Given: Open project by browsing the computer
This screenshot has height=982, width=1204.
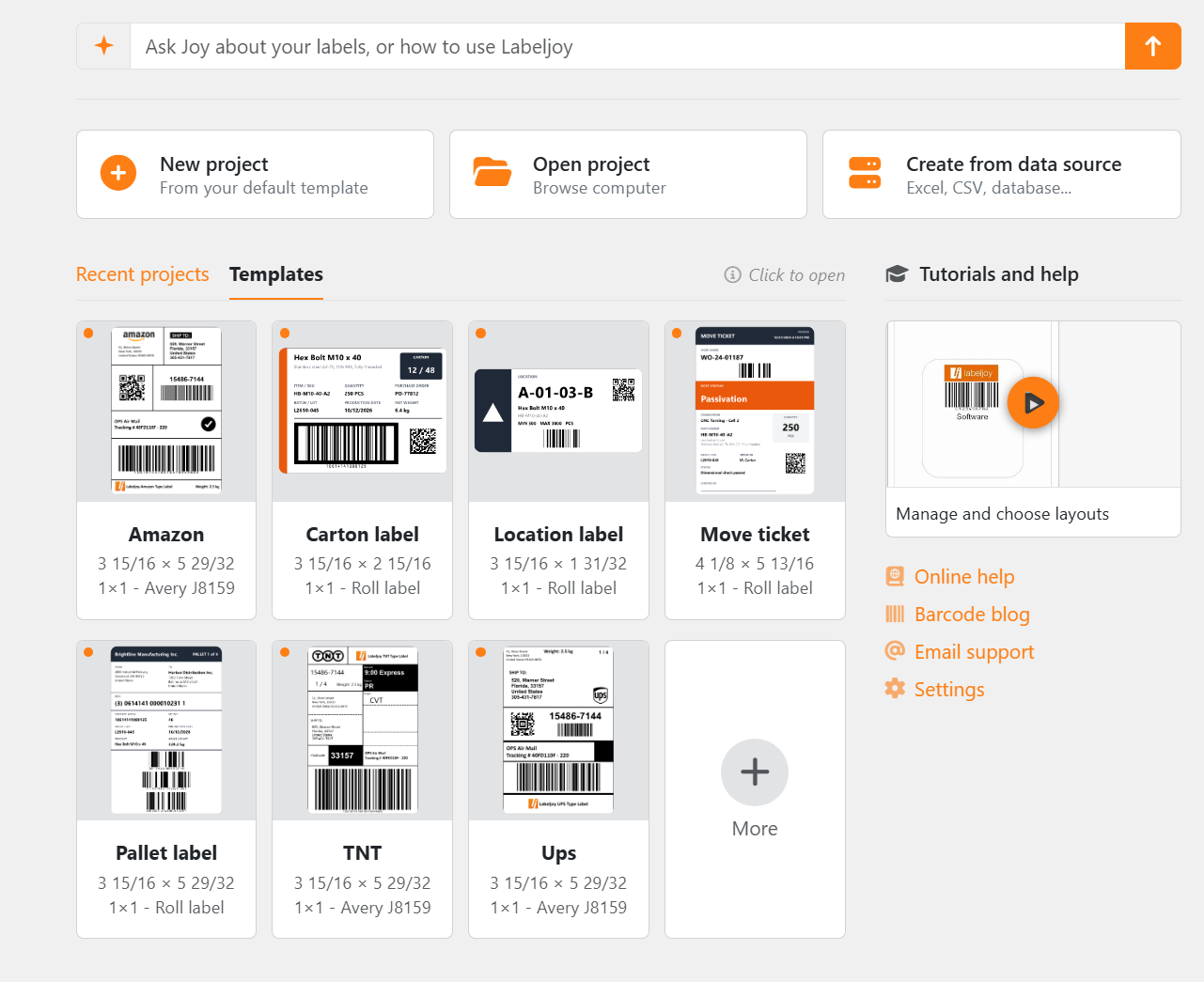Looking at the screenshot, I should point(628,175).
